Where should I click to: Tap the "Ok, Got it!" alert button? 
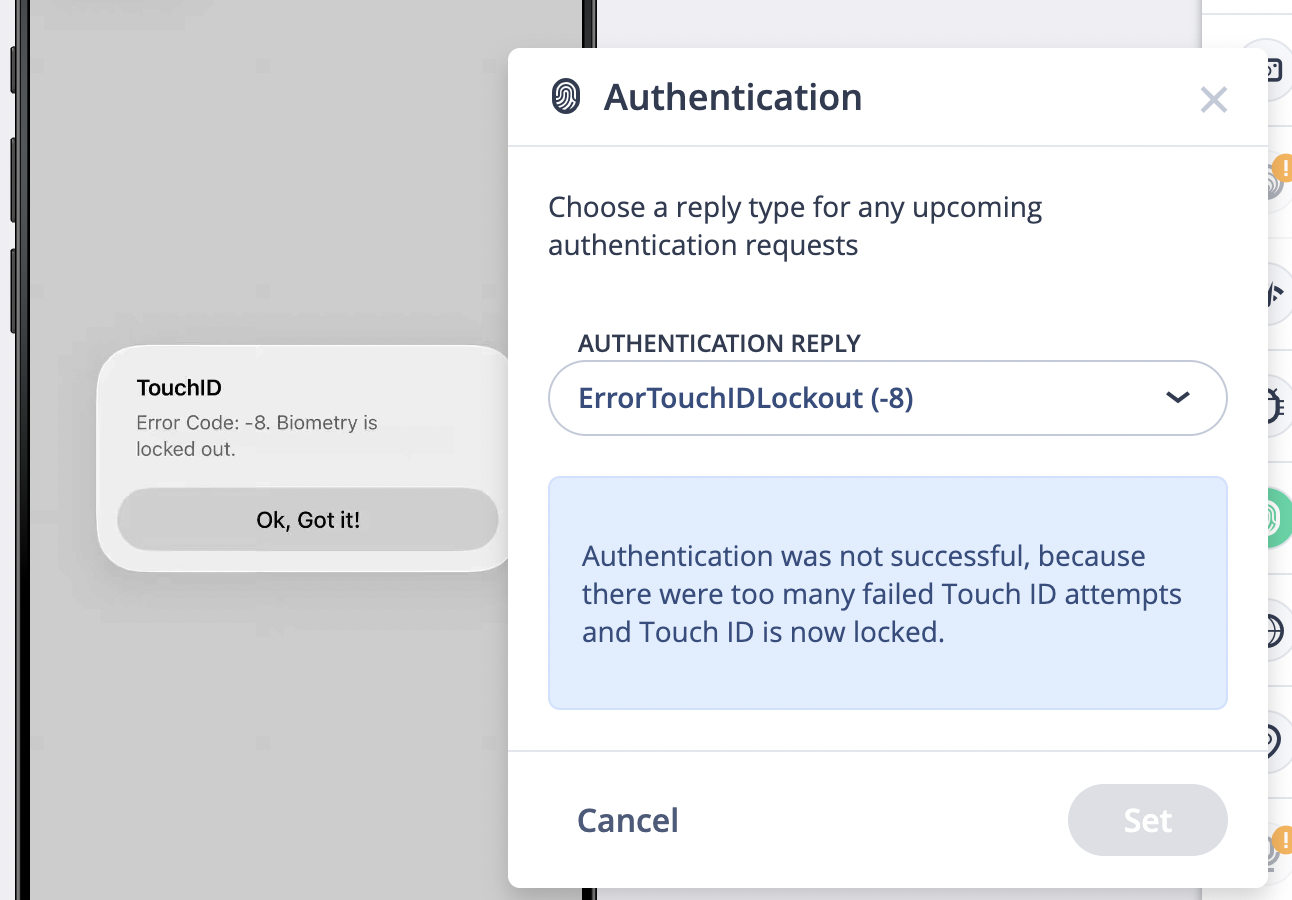pyautogui.click(x=308, y=520)
